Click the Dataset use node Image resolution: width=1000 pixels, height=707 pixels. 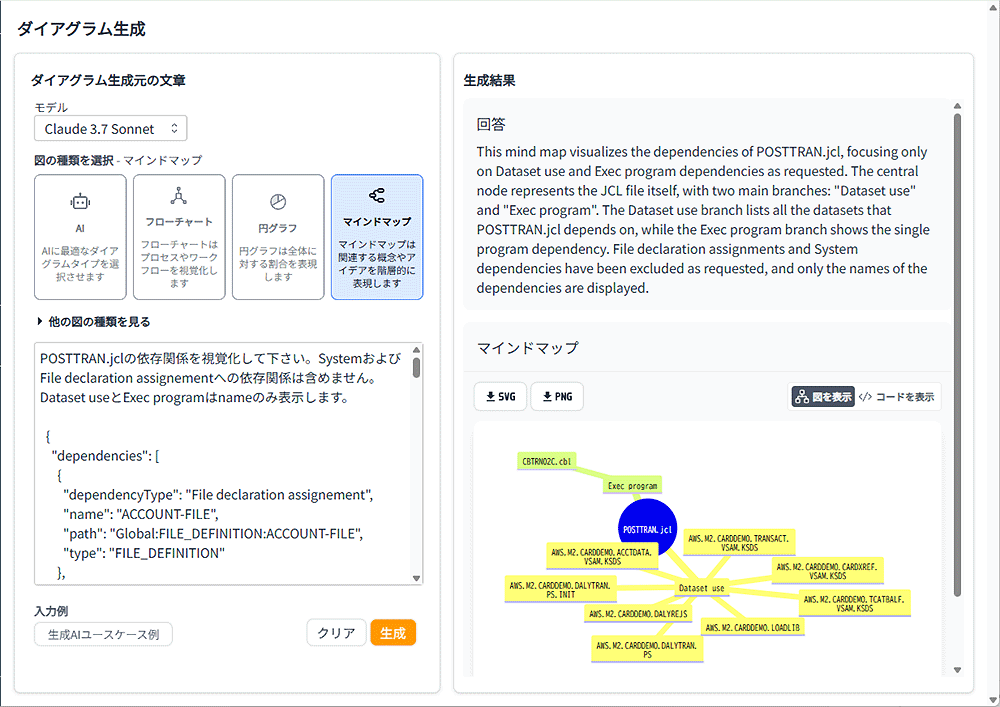coord(700,588)
